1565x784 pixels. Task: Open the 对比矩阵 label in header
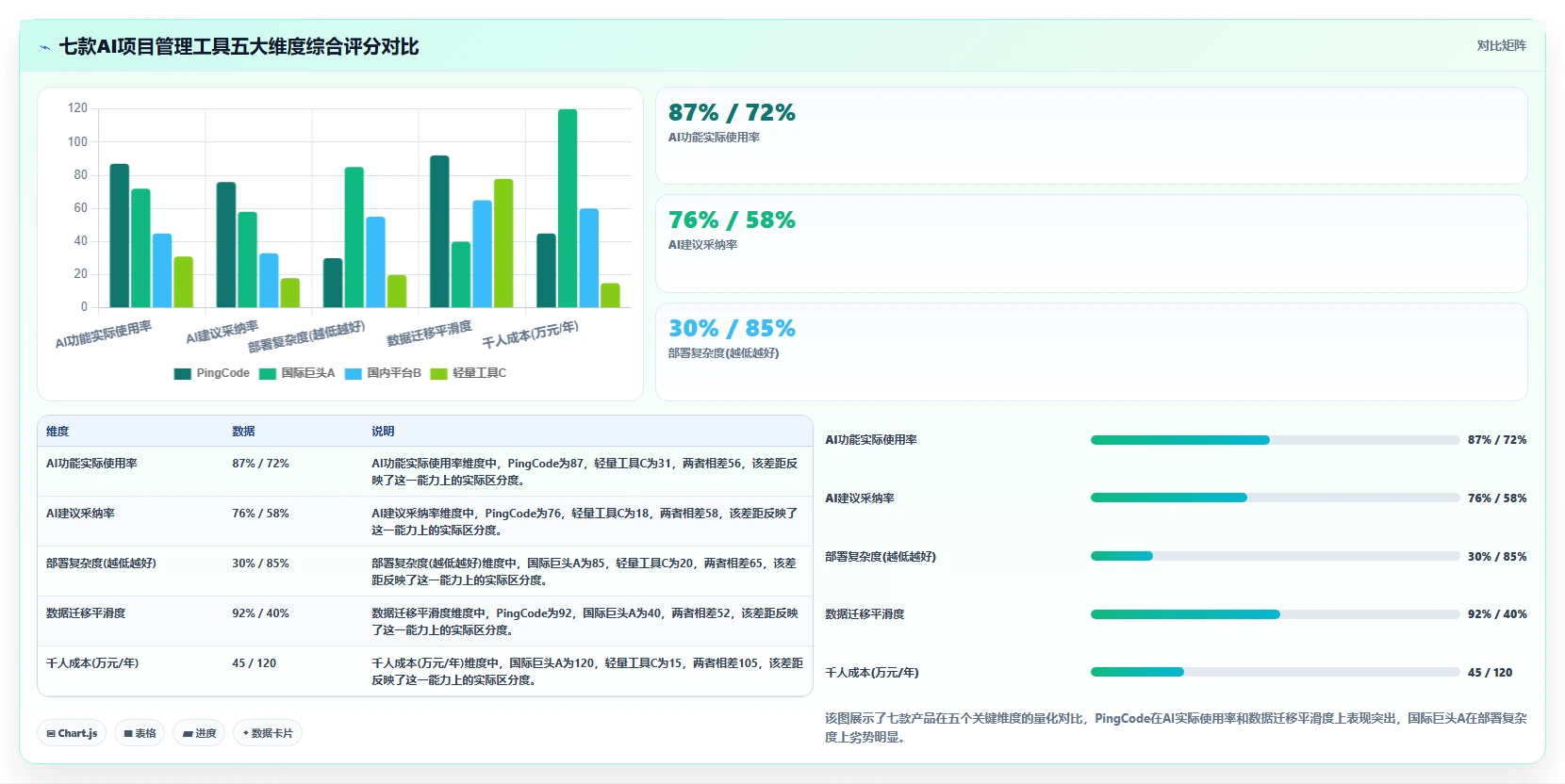pos(1501,45)
